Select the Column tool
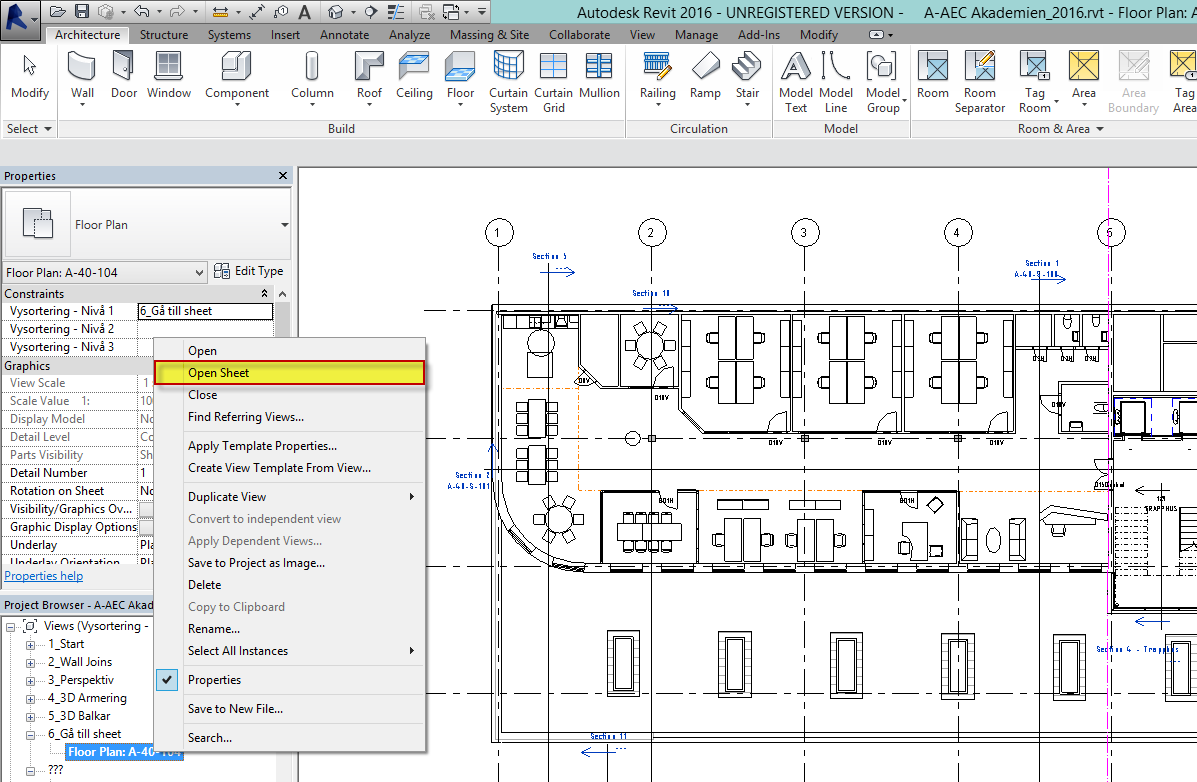The width and height of the screenshot is (1197, 782). click(312, 75)
